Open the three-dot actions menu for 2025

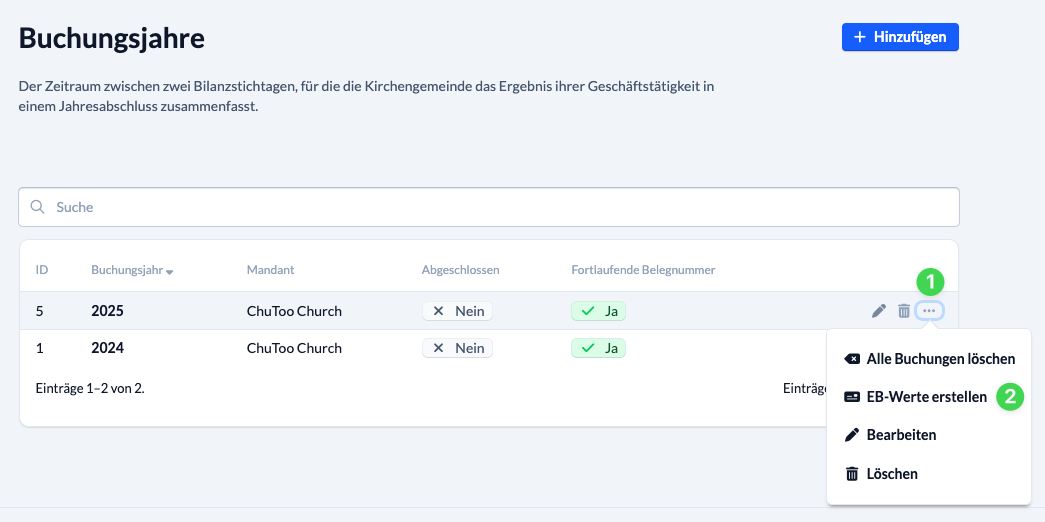(929, 311)
